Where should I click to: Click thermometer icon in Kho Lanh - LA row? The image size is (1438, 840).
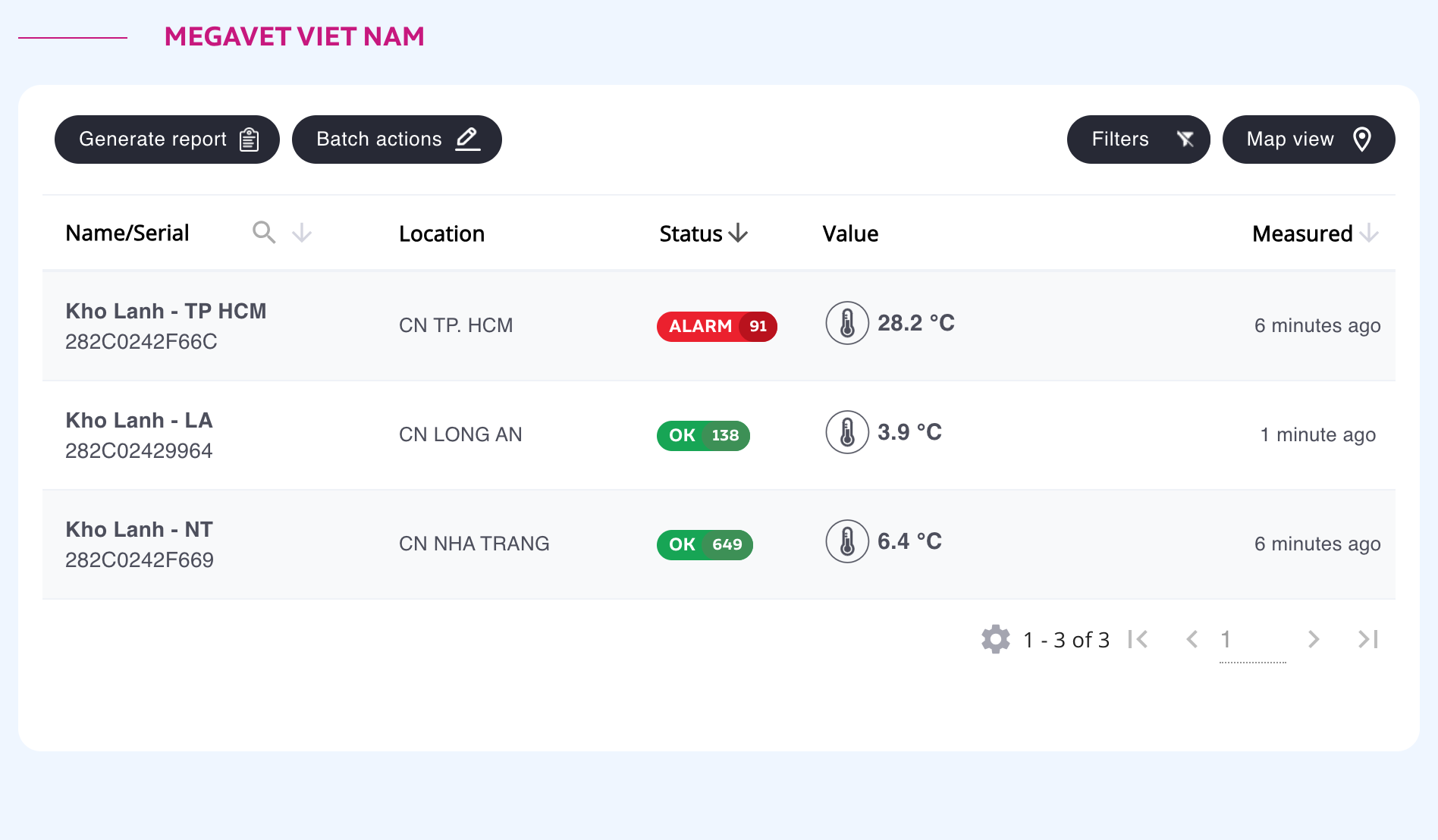point(847,432)
